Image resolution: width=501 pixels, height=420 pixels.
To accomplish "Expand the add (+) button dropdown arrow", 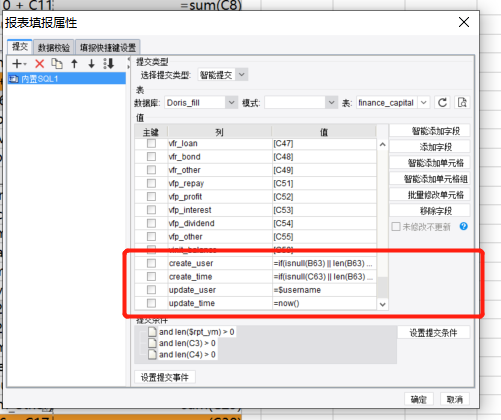I will tap(25, 64).
